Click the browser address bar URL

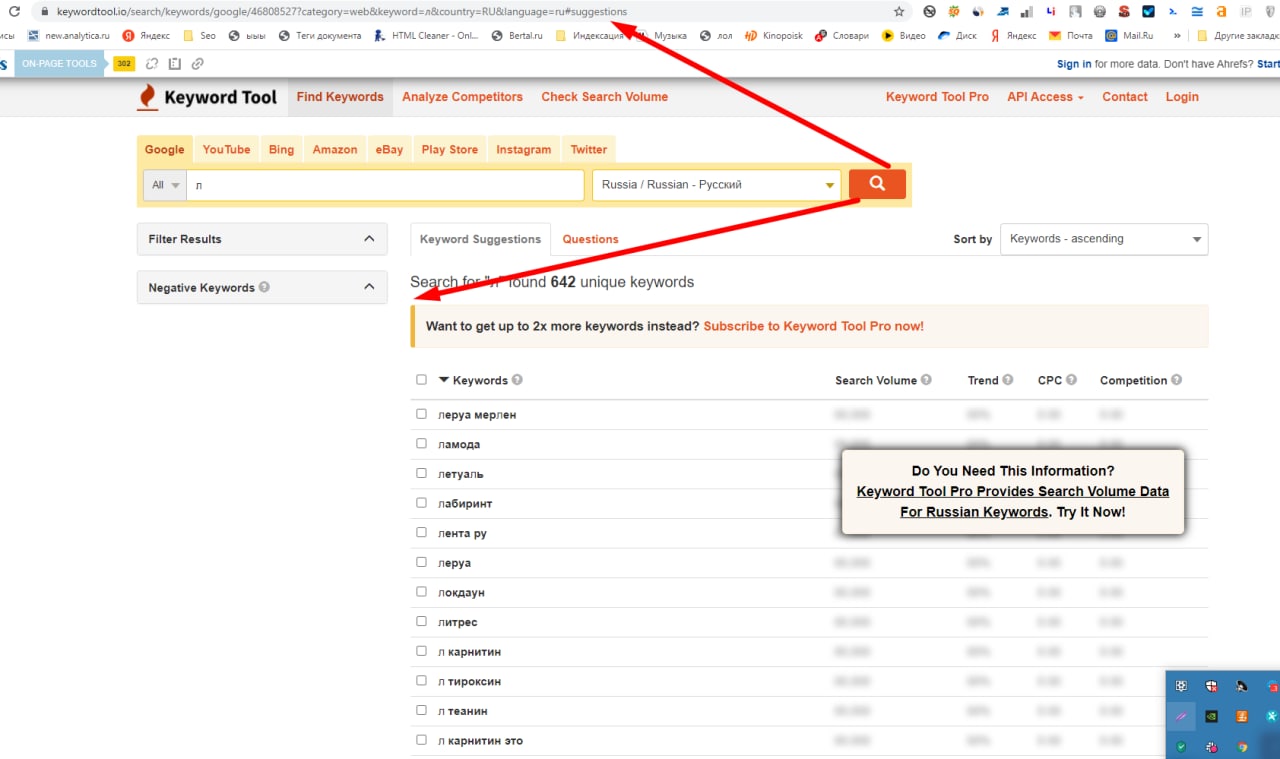click(343, 12)
